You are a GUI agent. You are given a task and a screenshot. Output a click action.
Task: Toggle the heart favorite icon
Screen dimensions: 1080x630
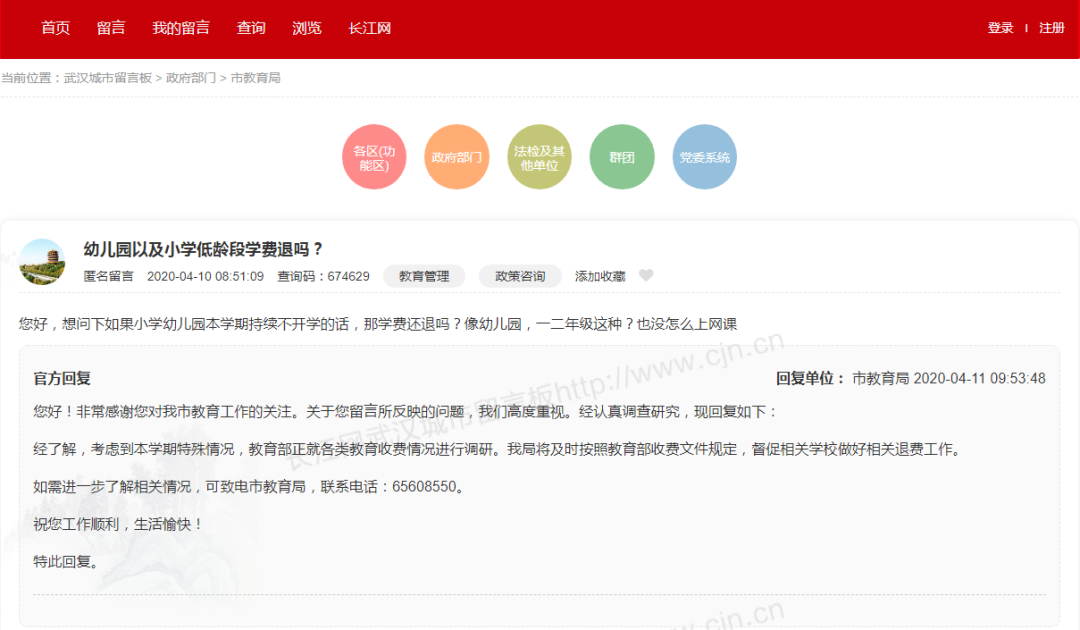pyautogui.click(x=646, y=275)
